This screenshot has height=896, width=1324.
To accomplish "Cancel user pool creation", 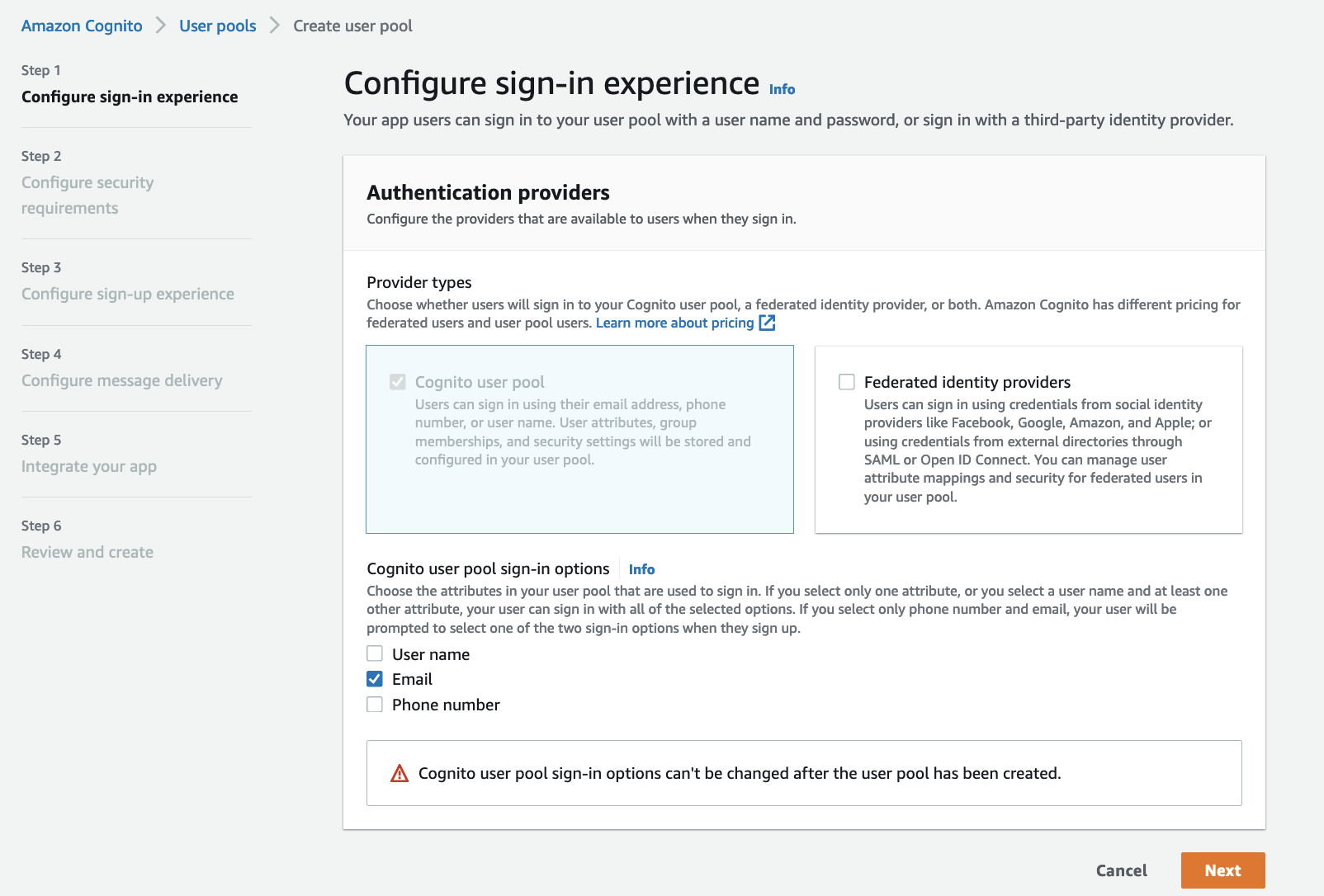I will pyautogui.click(x=1121, y=870).
